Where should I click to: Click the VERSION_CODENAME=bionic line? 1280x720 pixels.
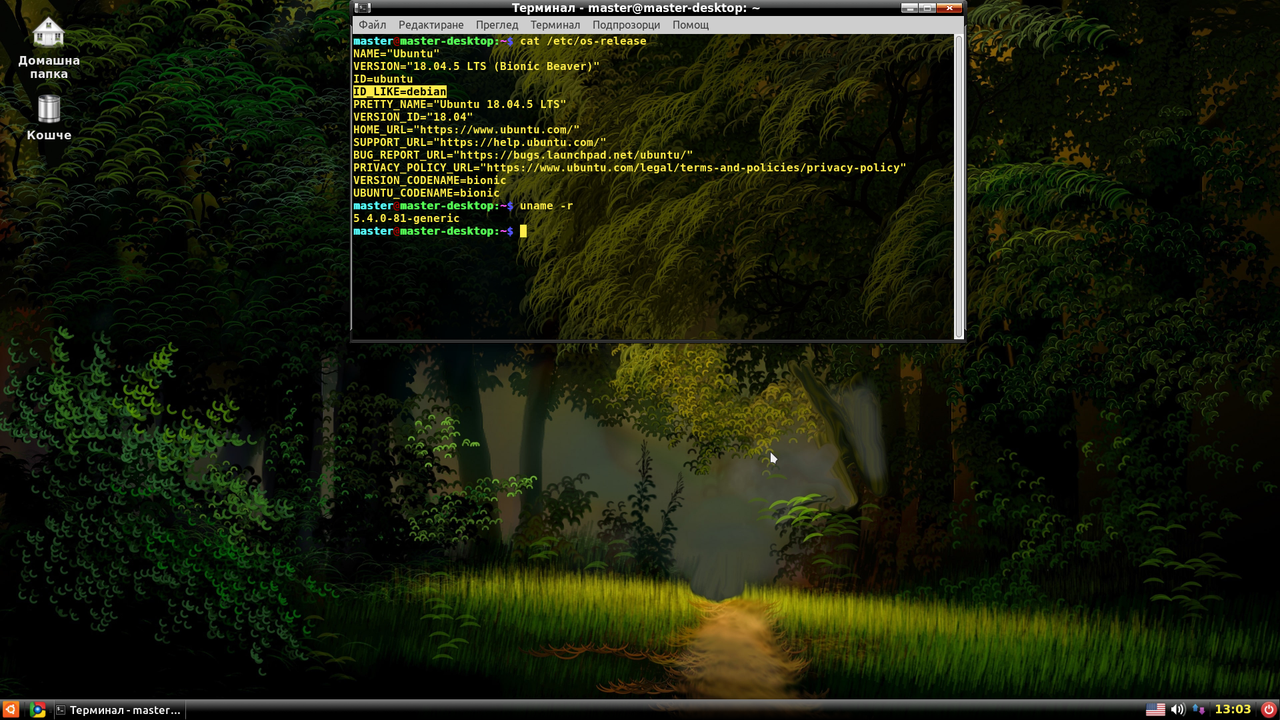430,180
